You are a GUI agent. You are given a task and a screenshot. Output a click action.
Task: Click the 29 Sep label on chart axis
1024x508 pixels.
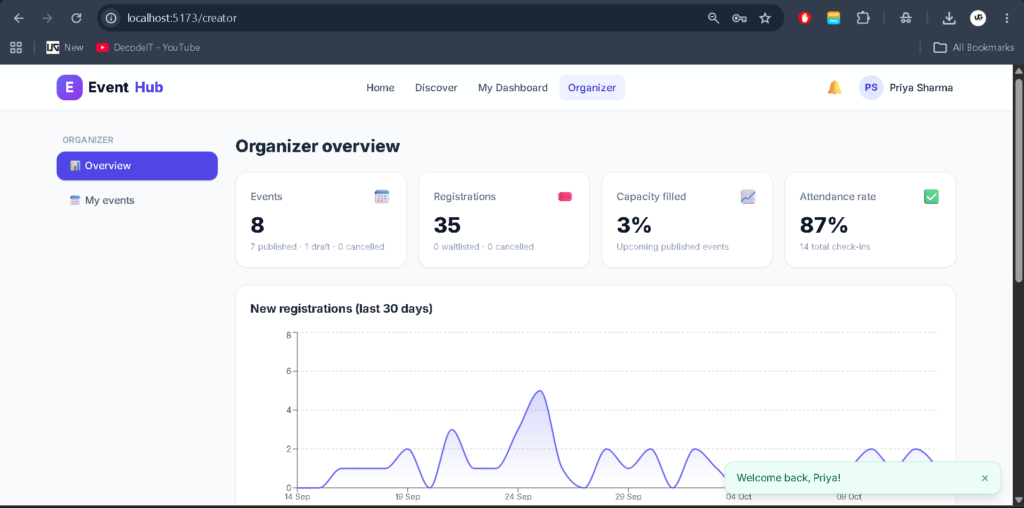628,496
